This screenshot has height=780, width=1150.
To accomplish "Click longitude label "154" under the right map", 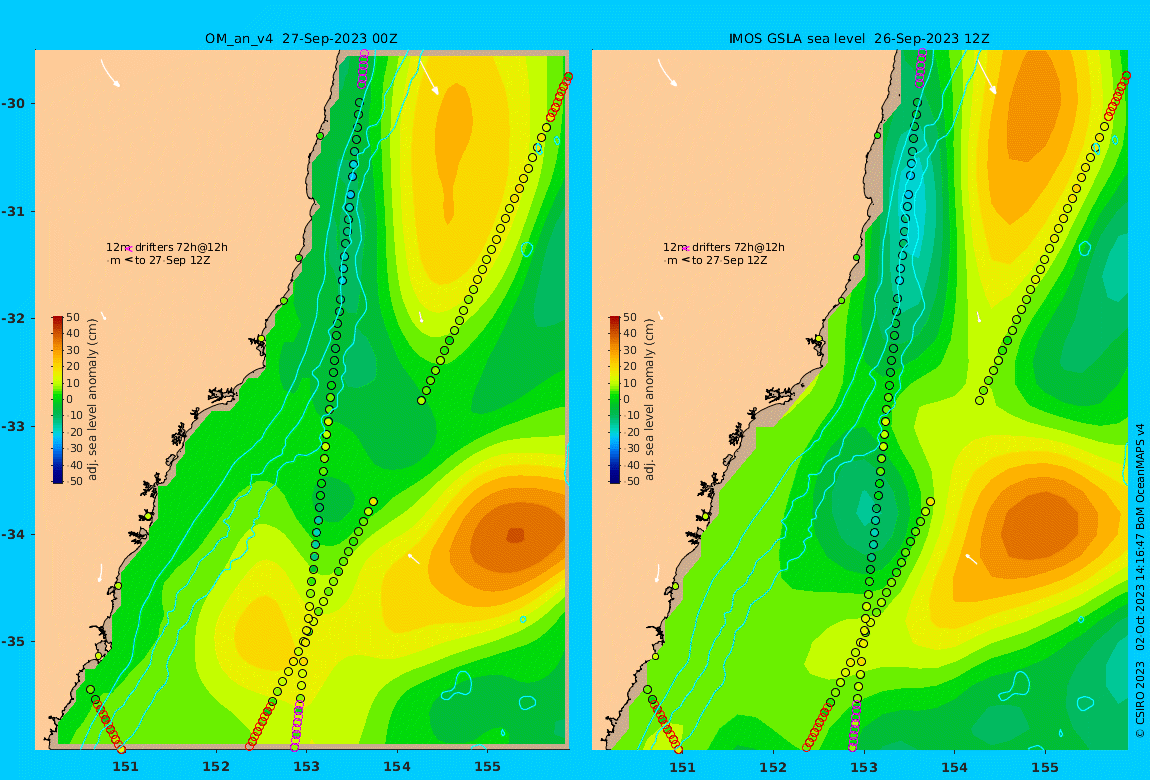I will click(x=954, y=767).
